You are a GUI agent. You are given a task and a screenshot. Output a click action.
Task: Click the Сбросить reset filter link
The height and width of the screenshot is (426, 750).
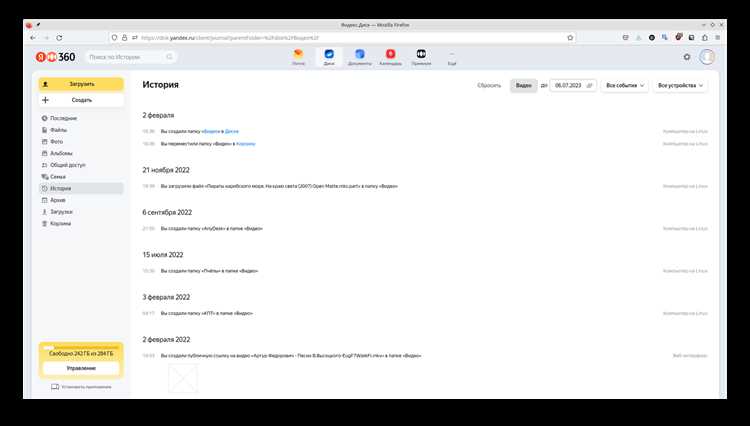(489, 86)
